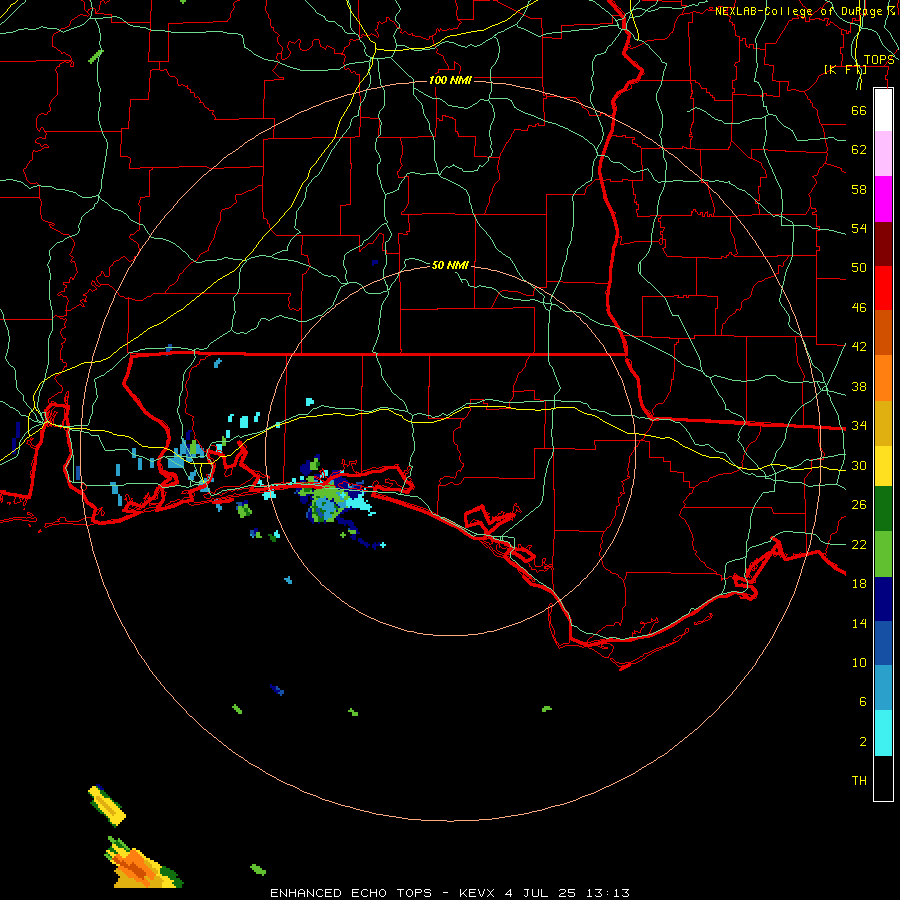Click the 18 value on the legend

click(x=859, y=584)
